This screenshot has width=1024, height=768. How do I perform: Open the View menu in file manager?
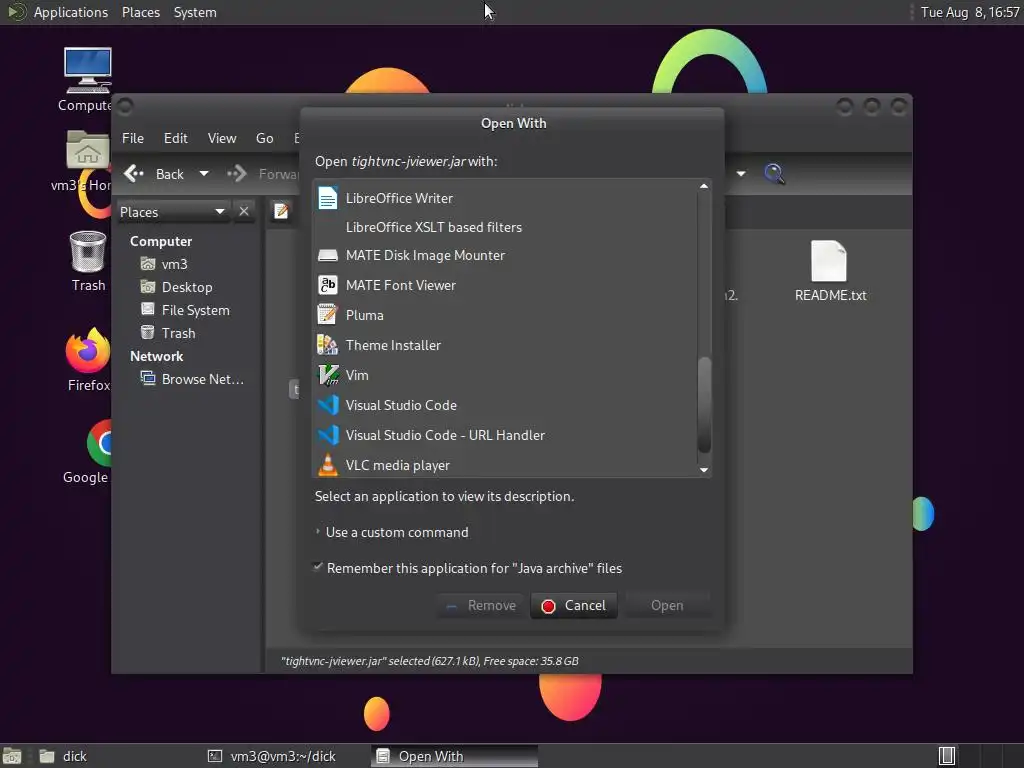222,138
